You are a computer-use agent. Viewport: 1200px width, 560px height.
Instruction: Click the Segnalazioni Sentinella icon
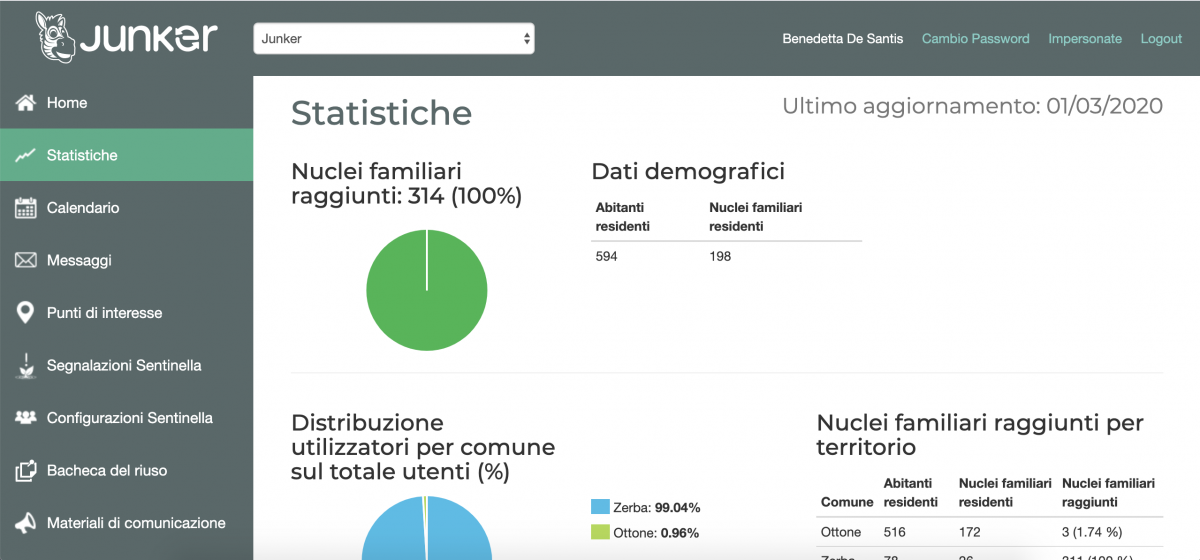coord(26,366)
